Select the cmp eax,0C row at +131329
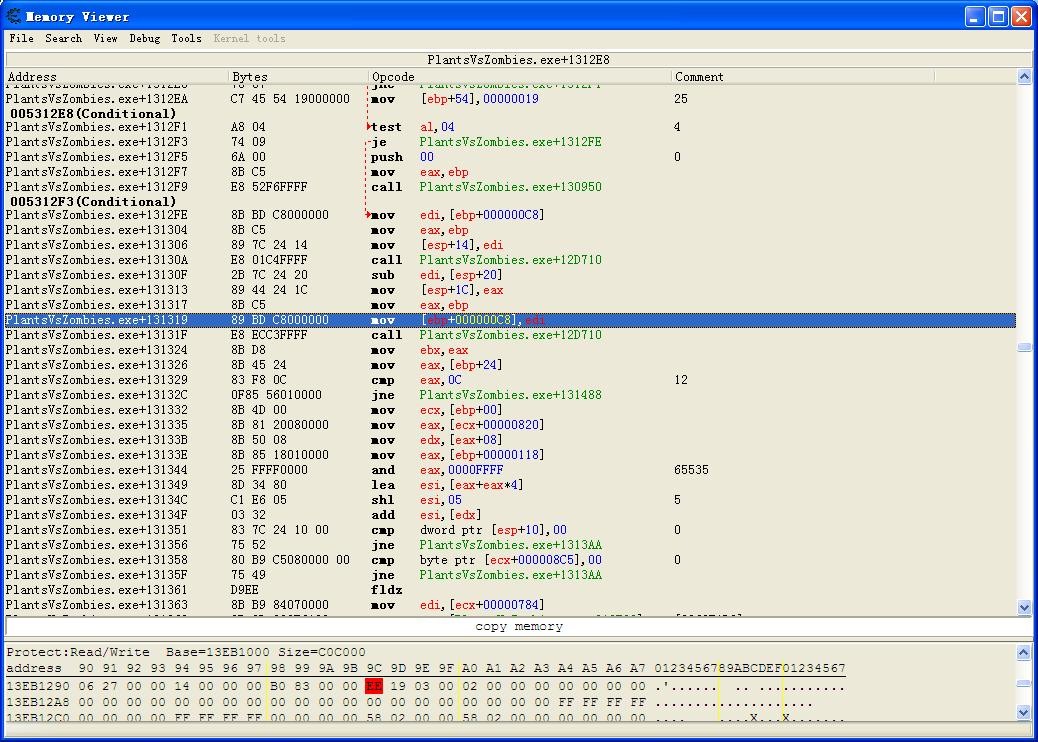 (x=510, y=380)
